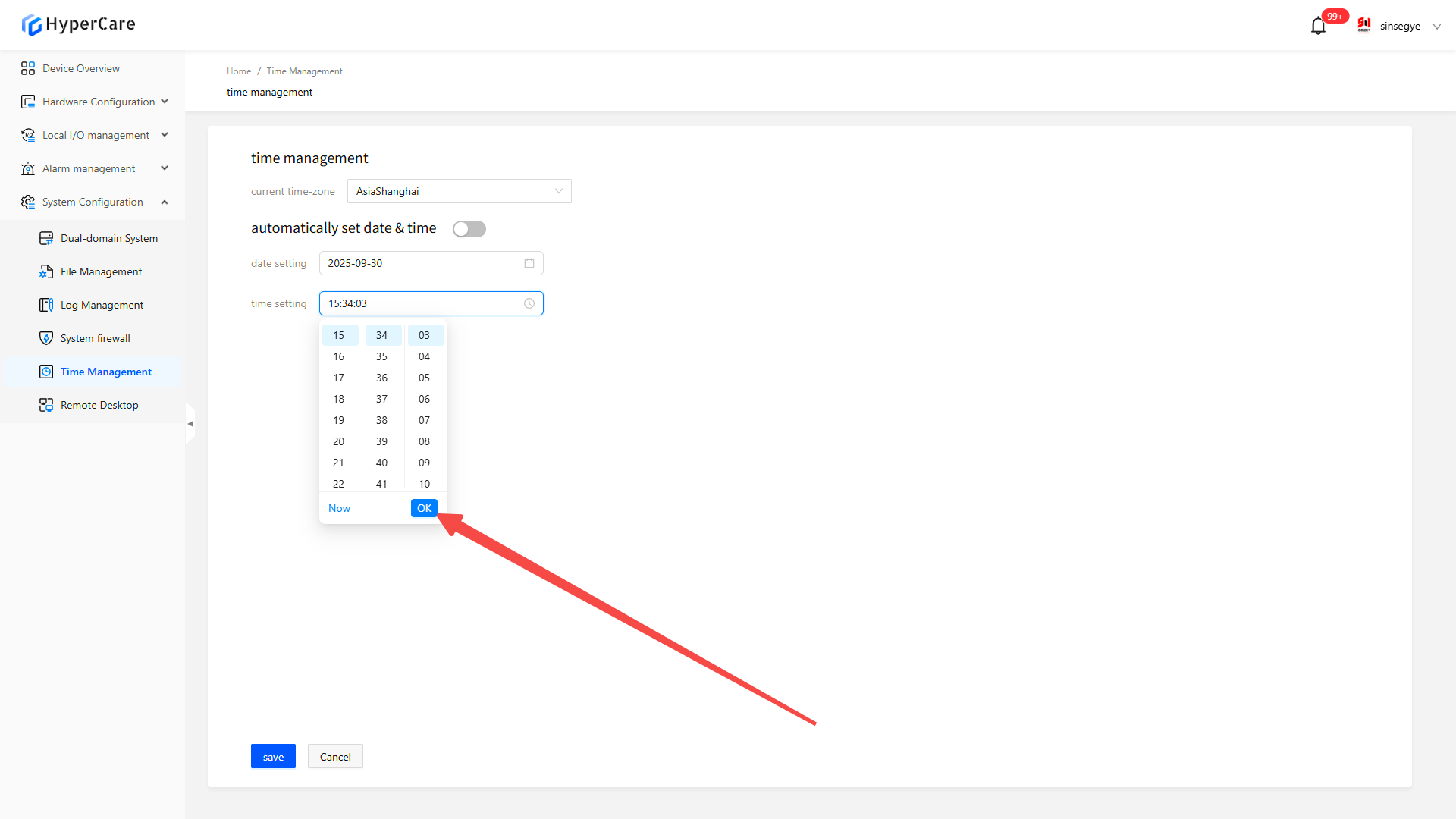Click the System firewall shield icon
Viewport: 1456px width, 819px height.
coord(46,338)
